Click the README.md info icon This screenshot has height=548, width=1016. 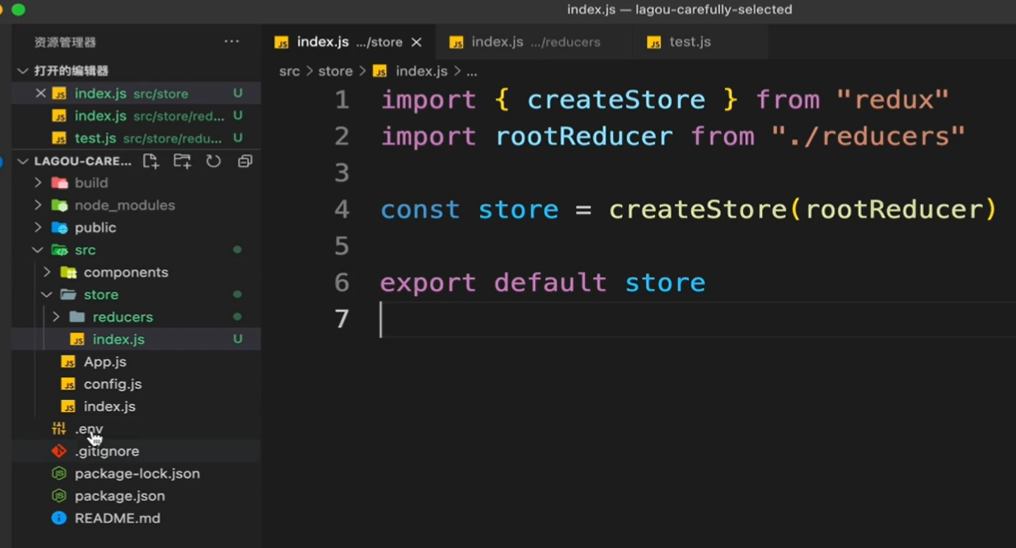pyautogui.click(x=59, y=518)
